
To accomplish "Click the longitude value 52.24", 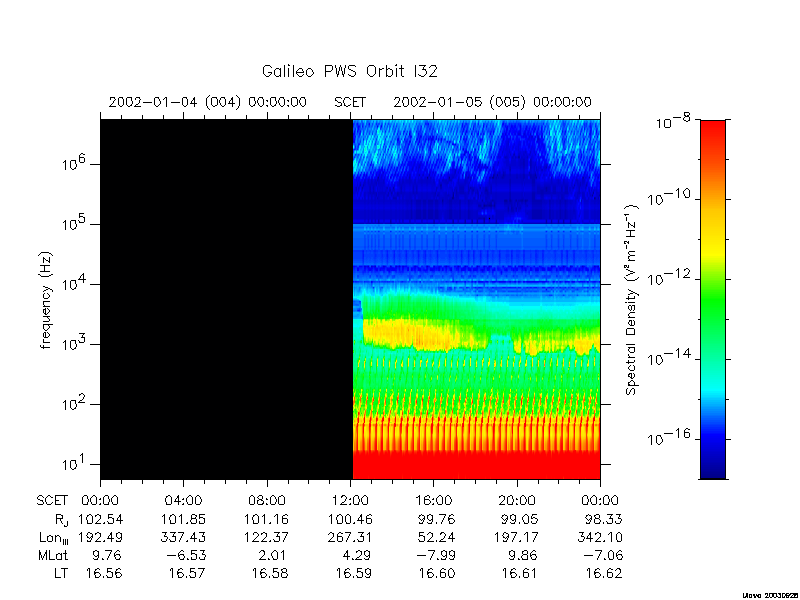I will pyautogui.click(x=437, y=537).
